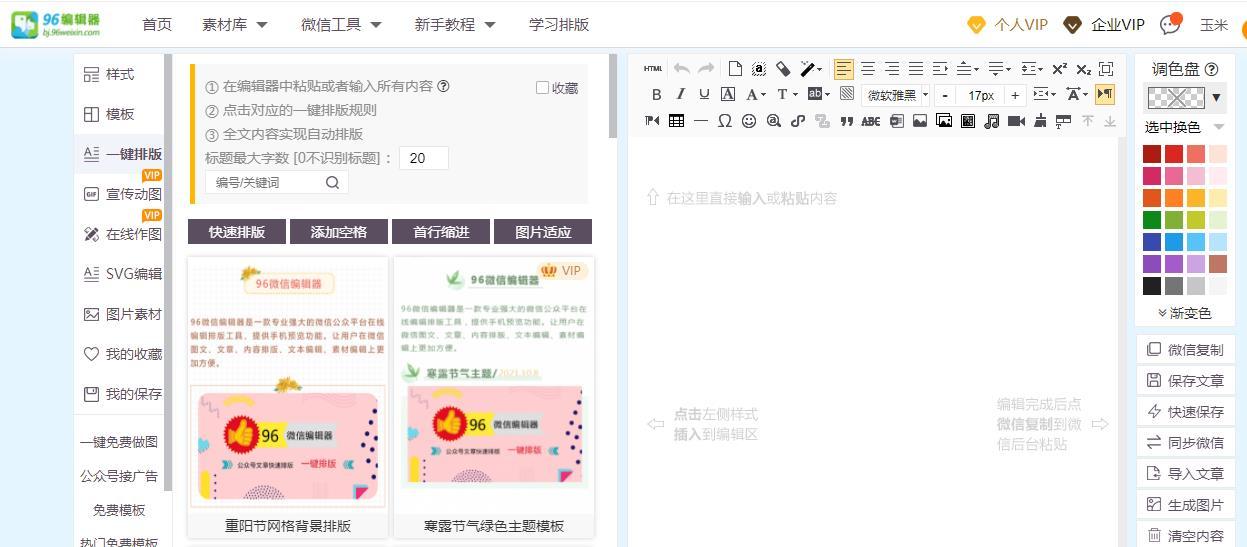Decrease font size with minus button
Viewport: 1247px width, 547px height.
[945, 95]
